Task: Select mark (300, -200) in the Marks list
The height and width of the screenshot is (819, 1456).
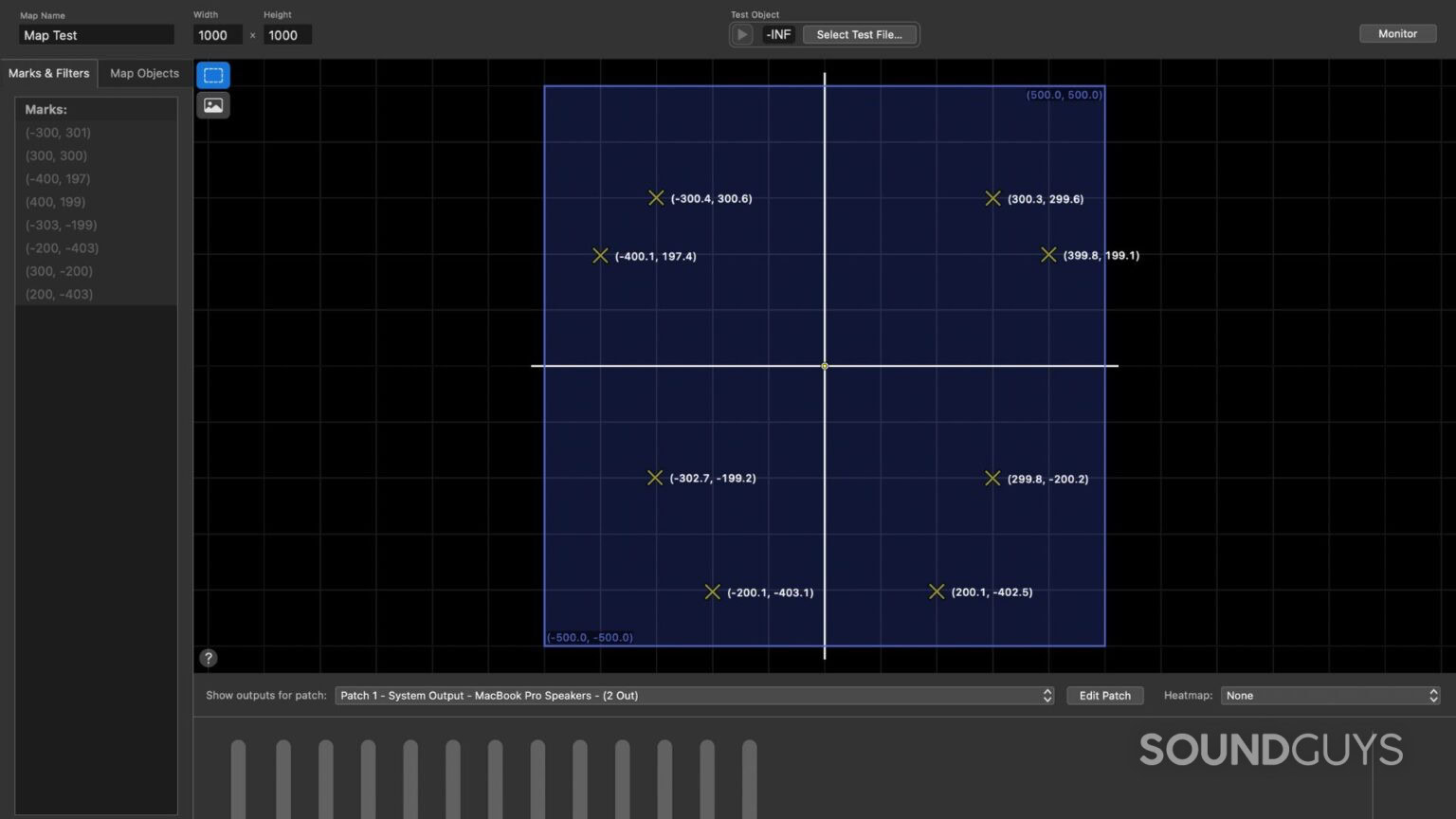Action: [x=59, y=270]
